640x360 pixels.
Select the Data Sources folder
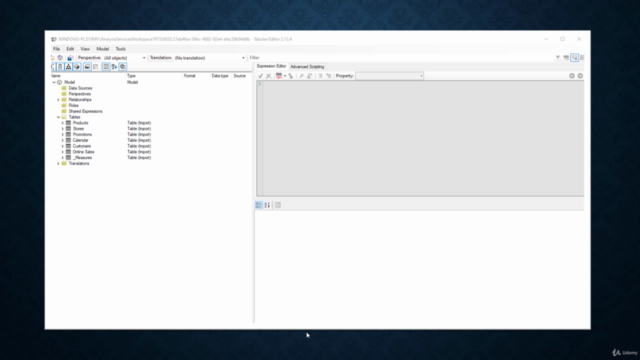(80, 88)
